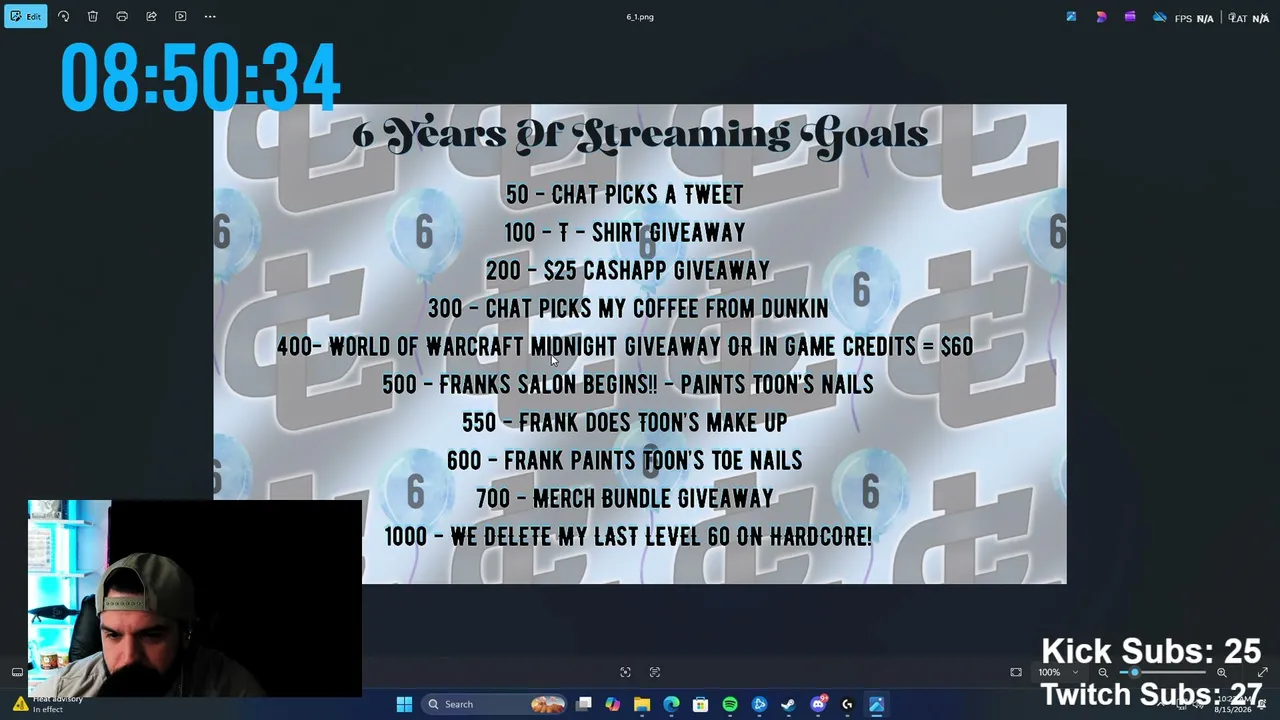Open Microsoft Edge from the taskbar
The width and height of the screenshot is (1280, 720).
click(671, 704)
